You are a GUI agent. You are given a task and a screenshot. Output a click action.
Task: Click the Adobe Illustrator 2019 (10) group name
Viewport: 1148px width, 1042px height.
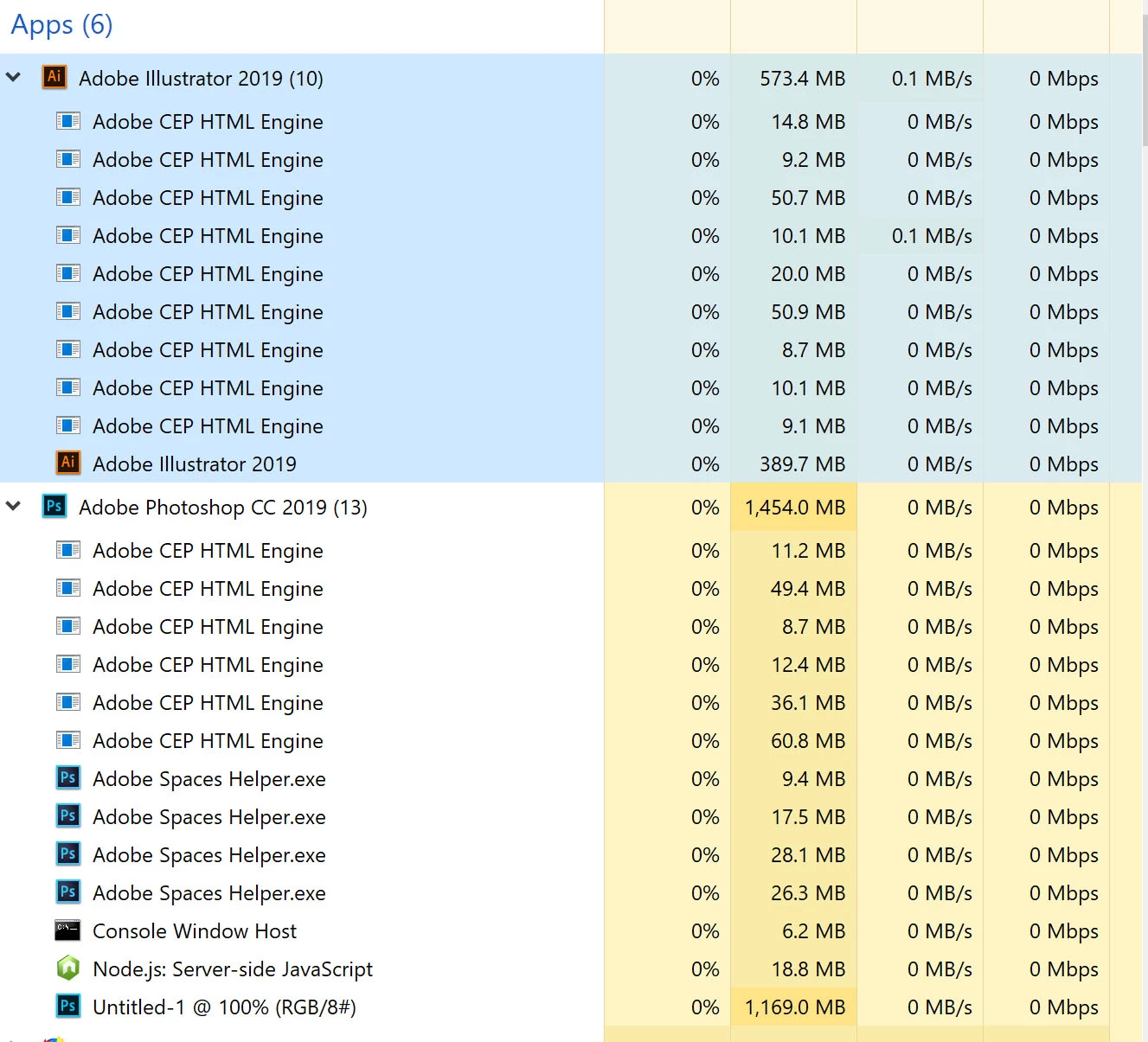(201, 79)
